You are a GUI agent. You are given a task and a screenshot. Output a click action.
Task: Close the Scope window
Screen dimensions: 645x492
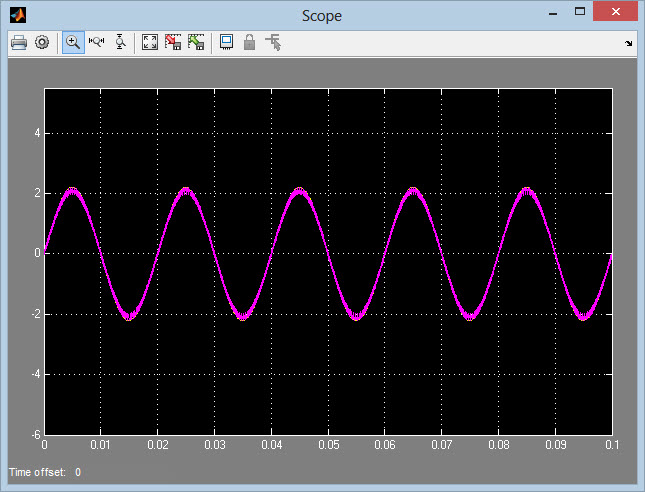tap(615, 12)
